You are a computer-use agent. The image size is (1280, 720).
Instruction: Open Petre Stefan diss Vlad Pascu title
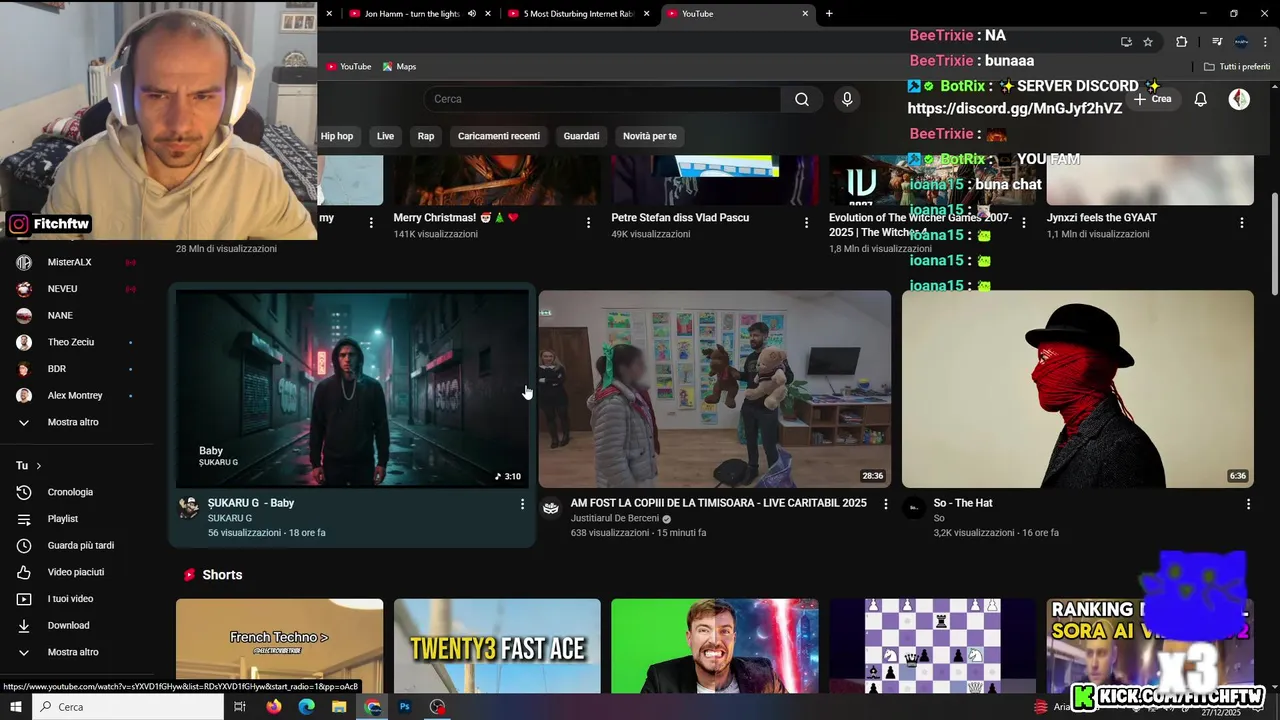coord(680,217)
